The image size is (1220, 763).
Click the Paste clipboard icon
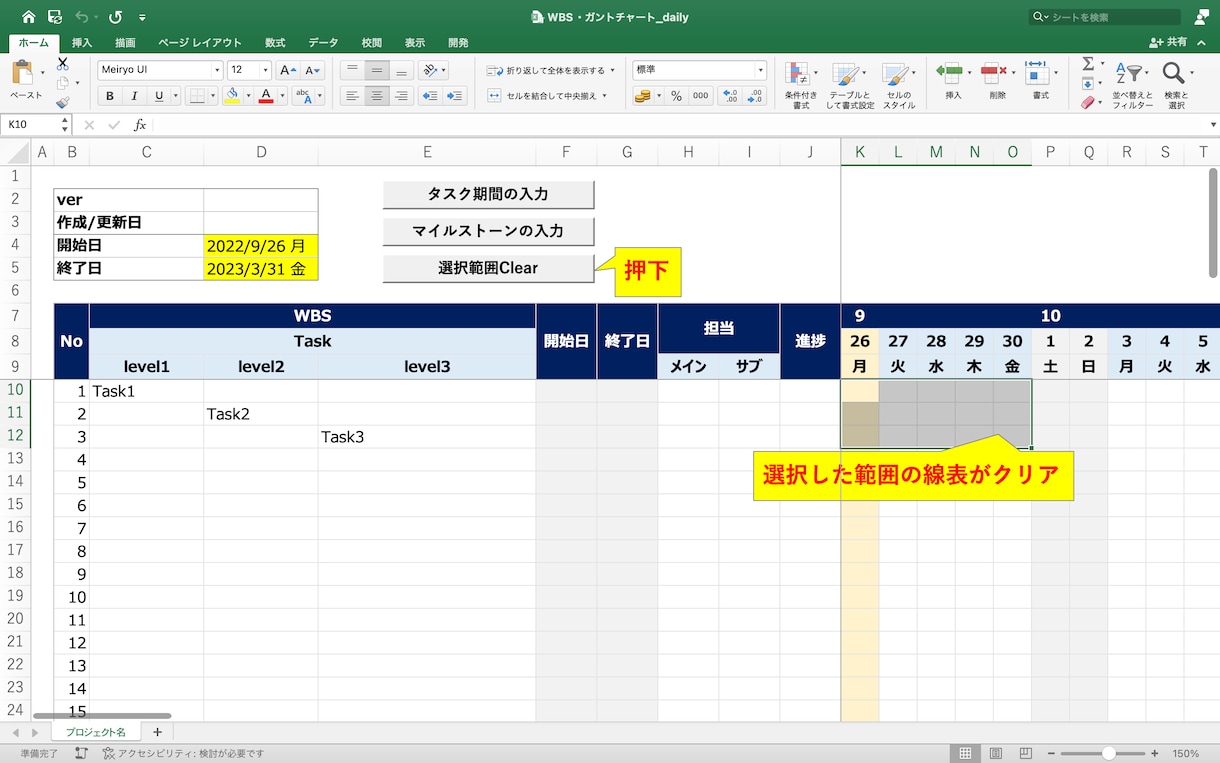pos(23,74)
